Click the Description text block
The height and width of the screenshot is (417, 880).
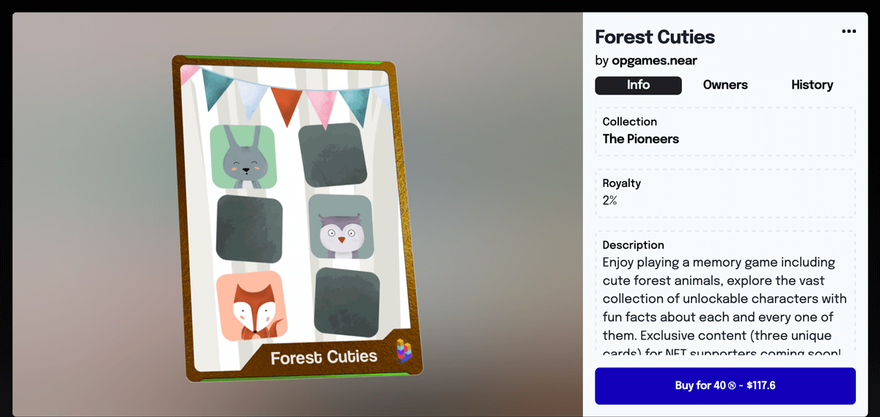725,298
